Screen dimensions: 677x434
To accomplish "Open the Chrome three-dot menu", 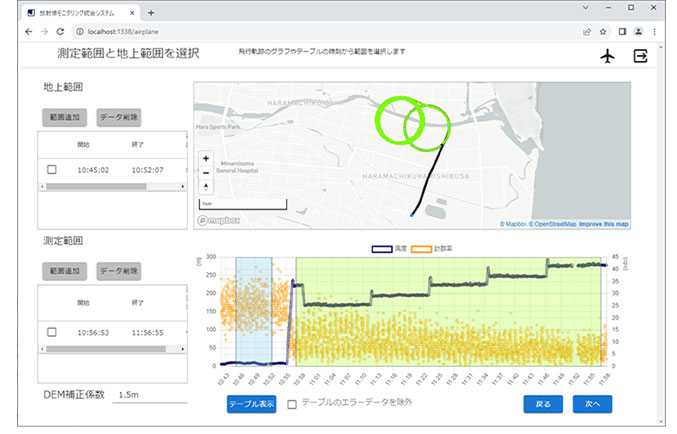I will [655, 32].
